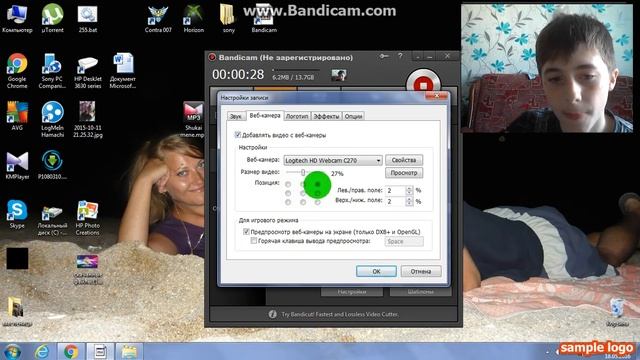Select the 2015-10-11 21.25.32.jpg image file
The image size is (640, 360).
coord(87,119)
